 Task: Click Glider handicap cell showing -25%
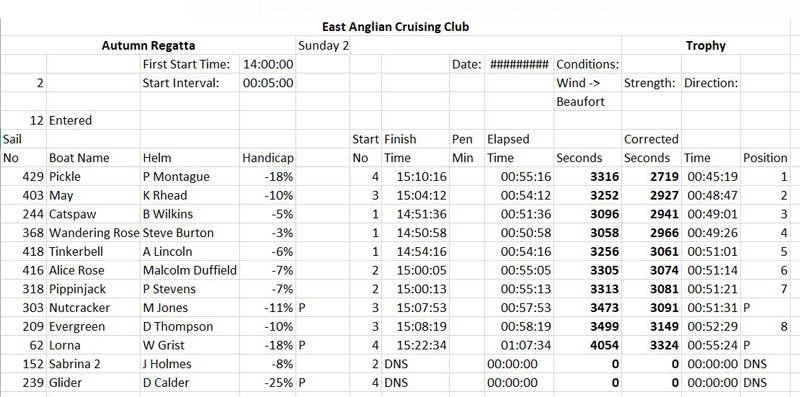pyautogui.click(x=268, y=383)
